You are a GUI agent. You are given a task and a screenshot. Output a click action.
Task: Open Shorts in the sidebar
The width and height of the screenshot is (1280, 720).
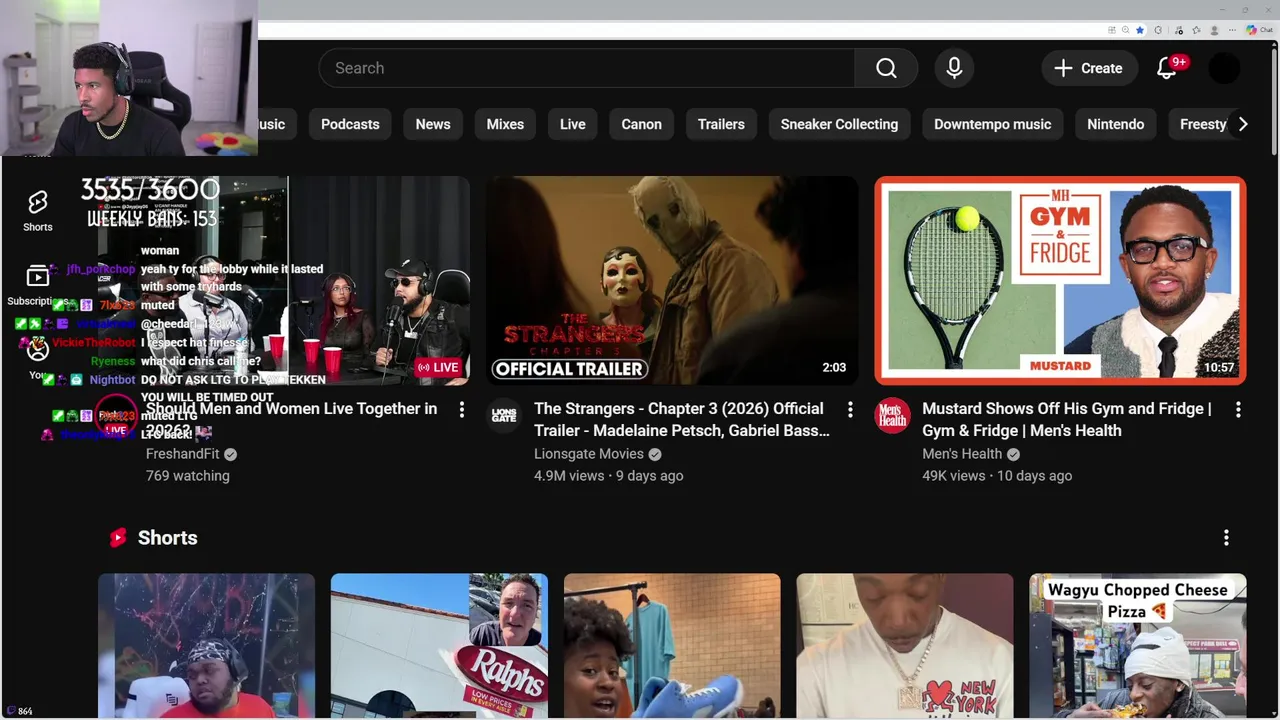point(38,211)
